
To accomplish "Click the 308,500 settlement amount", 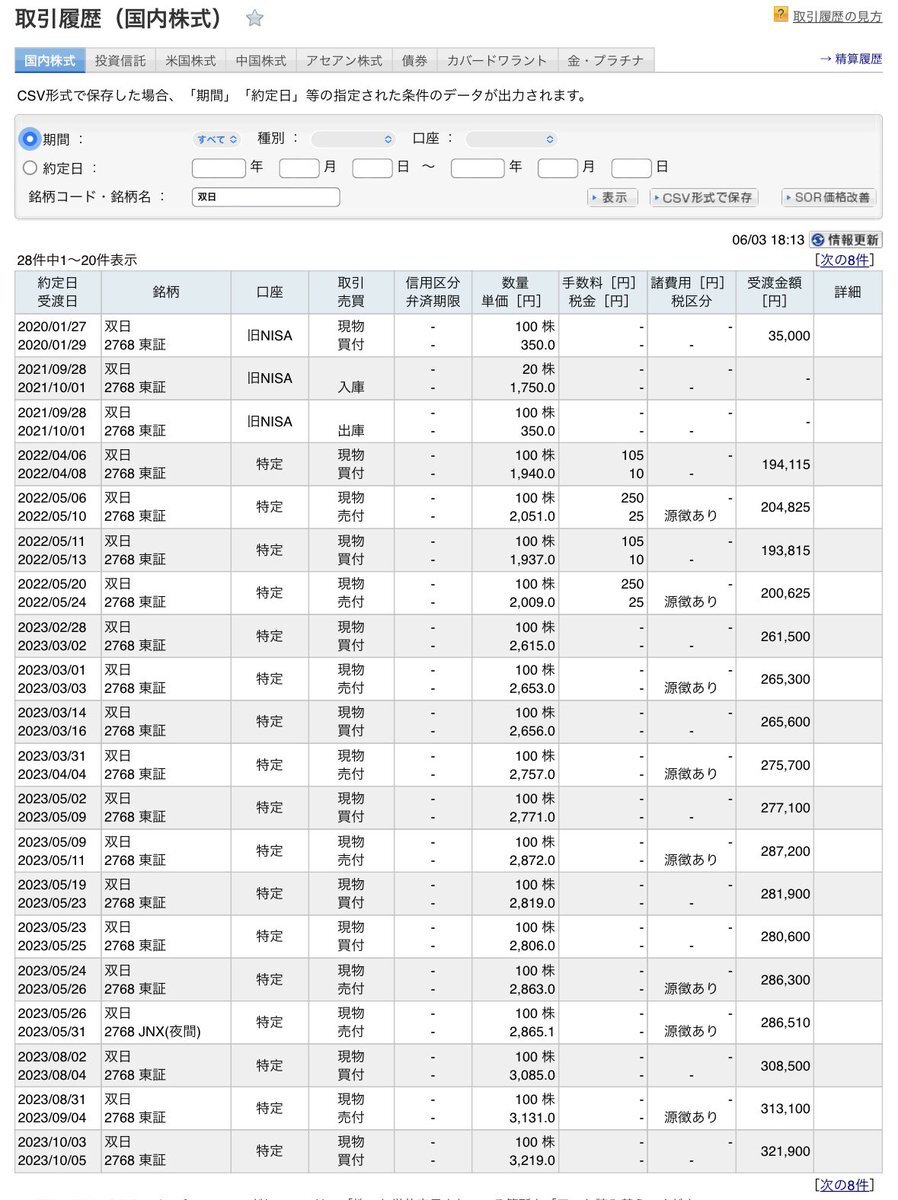I will tap(785, 1066).
